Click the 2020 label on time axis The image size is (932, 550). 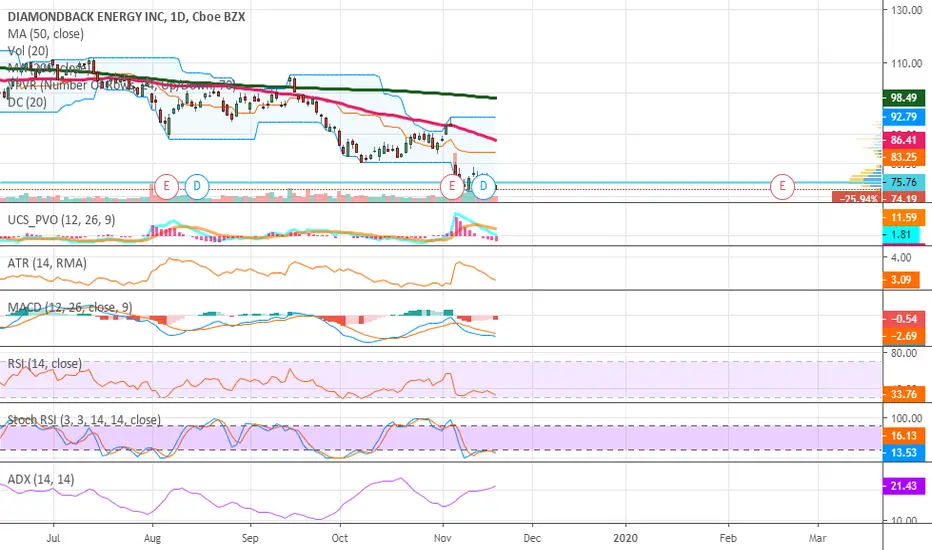[x=625, y=538]
